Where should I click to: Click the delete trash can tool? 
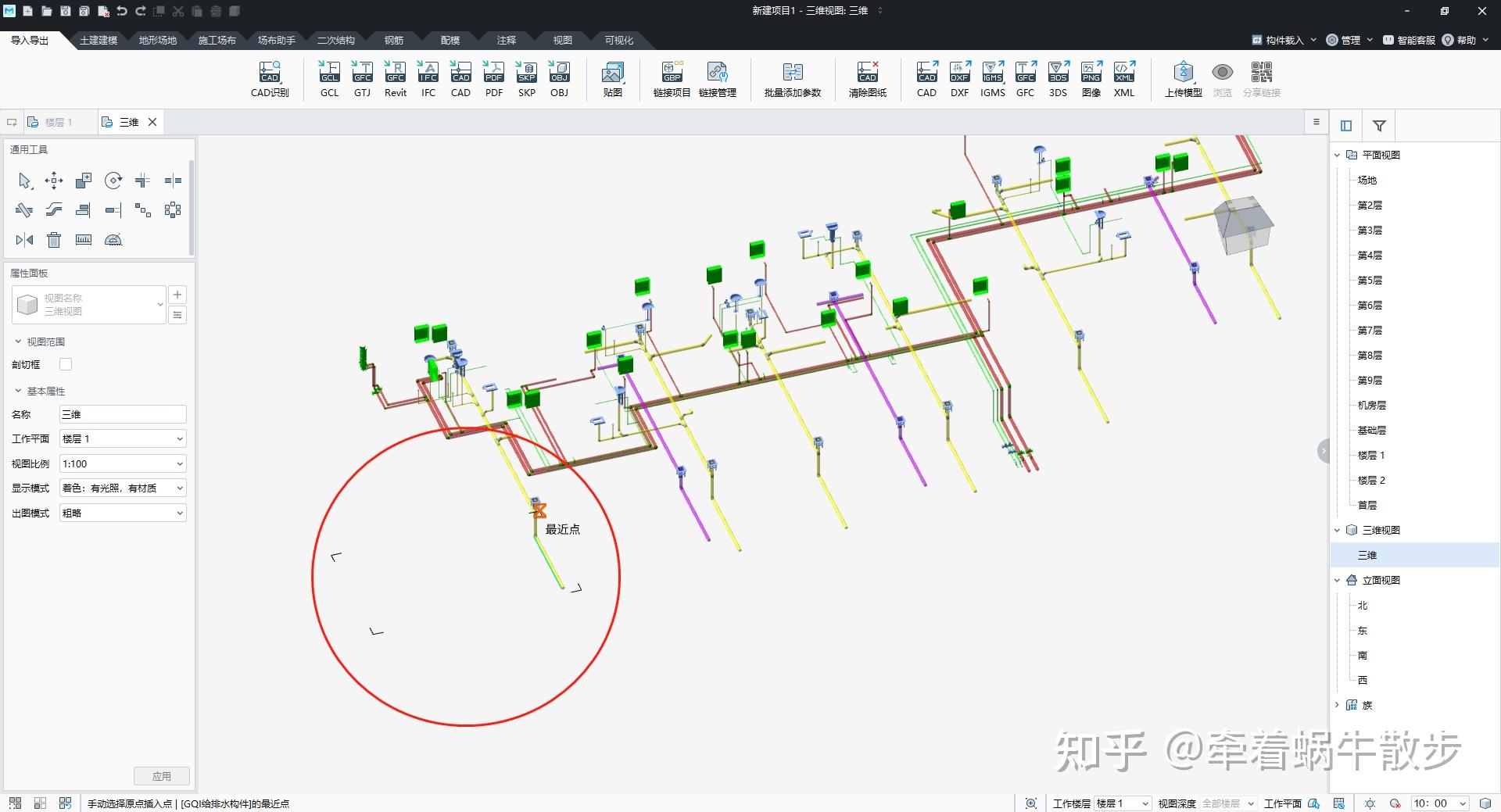click(x=54, y=240)
